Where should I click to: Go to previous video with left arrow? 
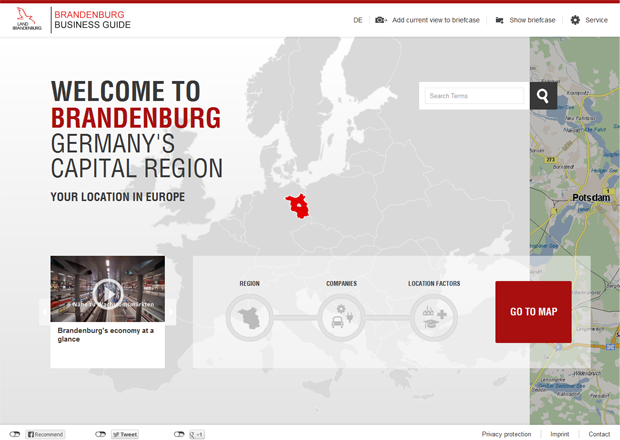coord(44,312)
